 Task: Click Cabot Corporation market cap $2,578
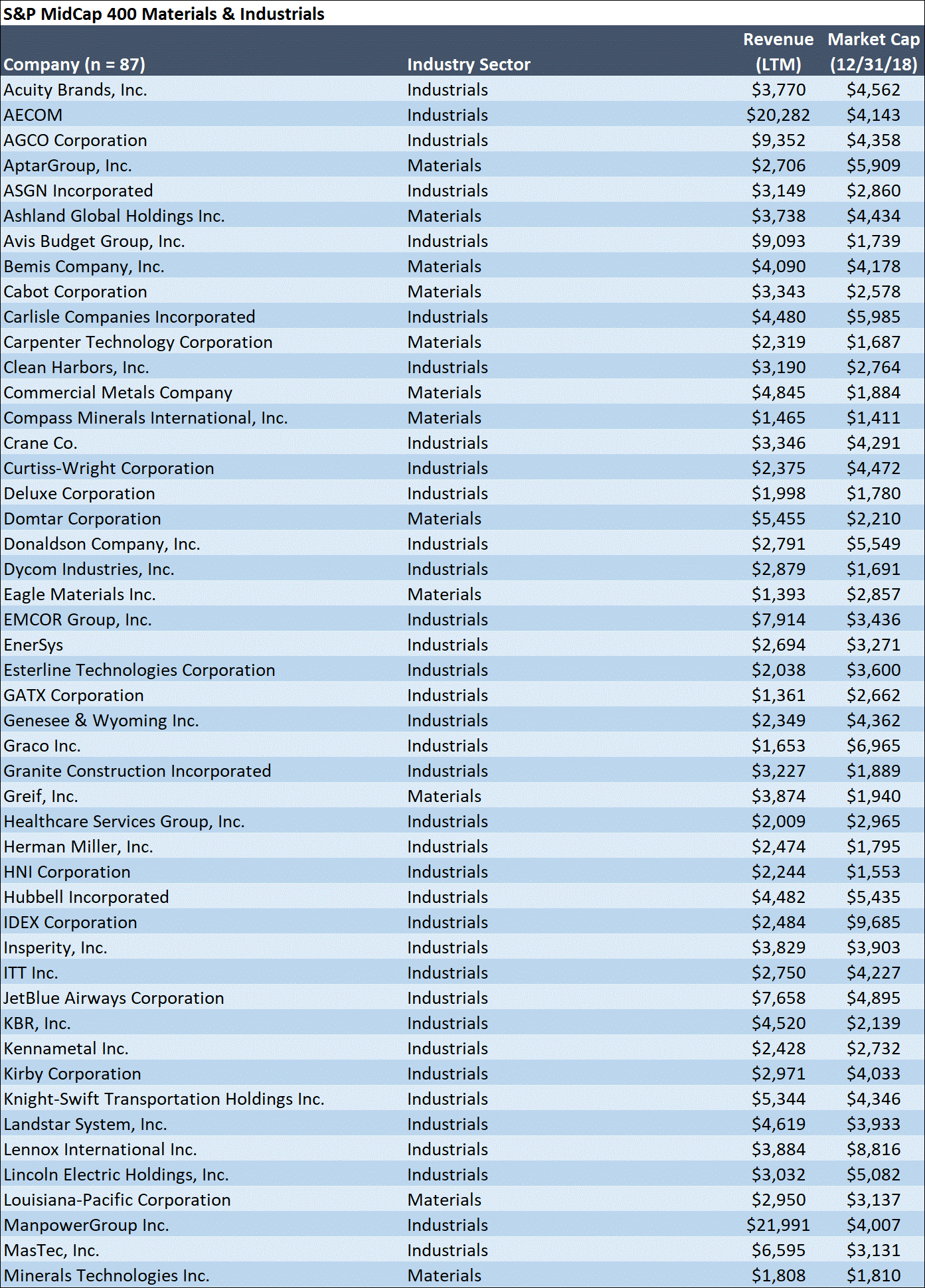(874, 291)
